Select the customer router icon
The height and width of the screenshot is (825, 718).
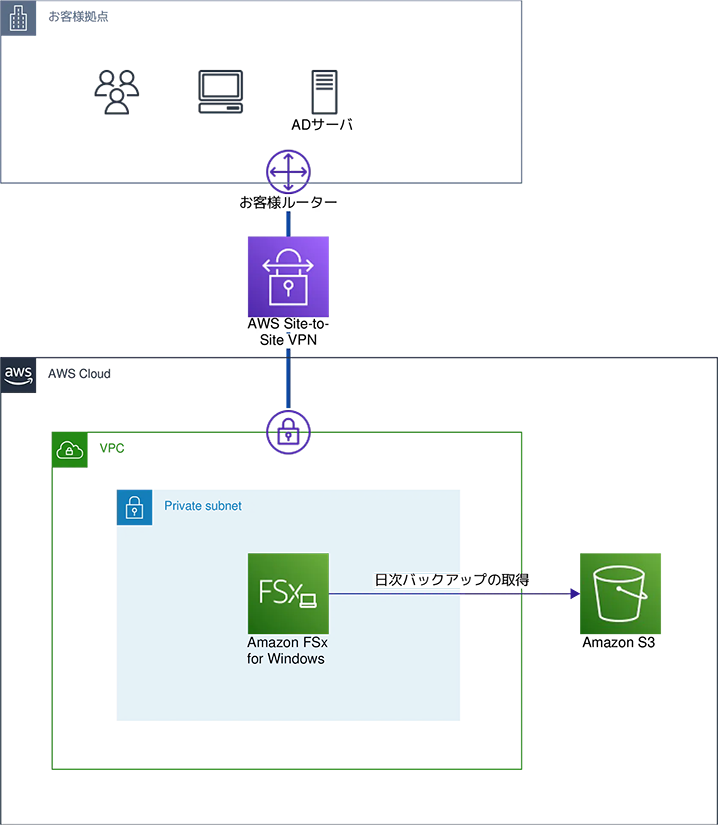tap(288, 172)
